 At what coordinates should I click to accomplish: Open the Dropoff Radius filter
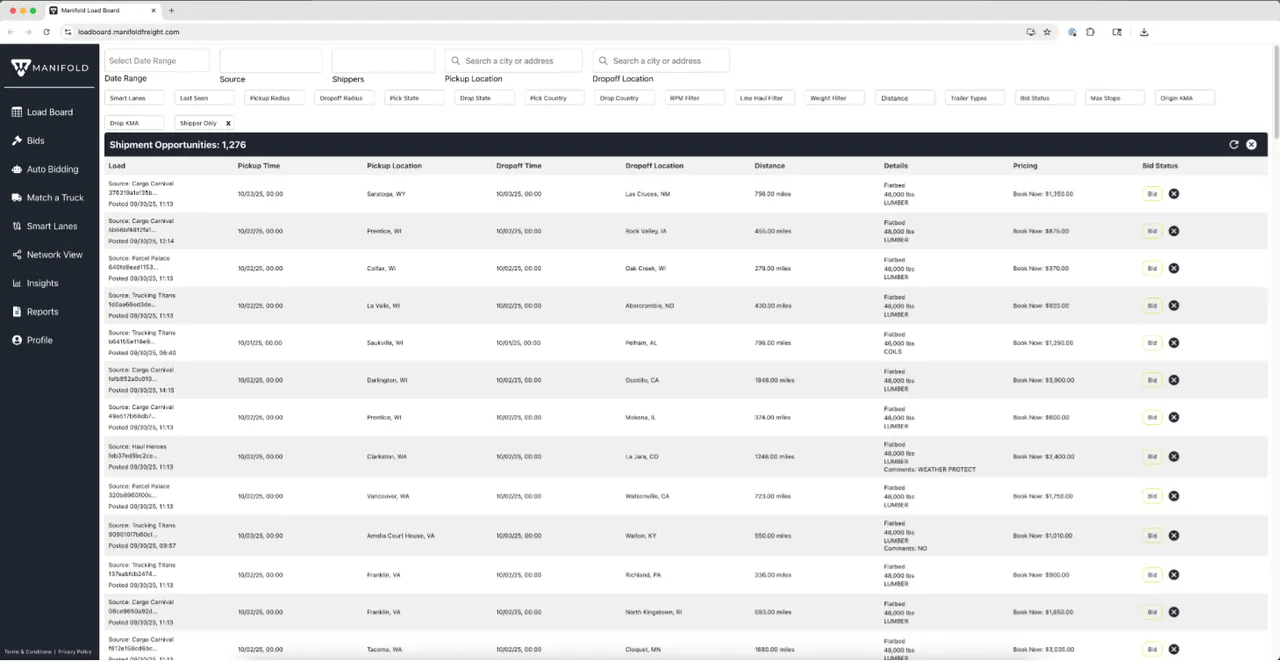344,98
